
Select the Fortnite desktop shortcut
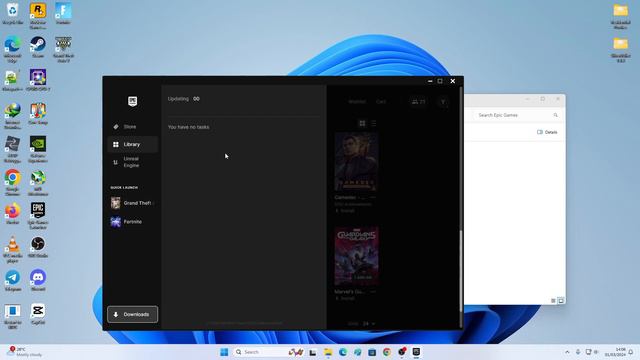63,13
